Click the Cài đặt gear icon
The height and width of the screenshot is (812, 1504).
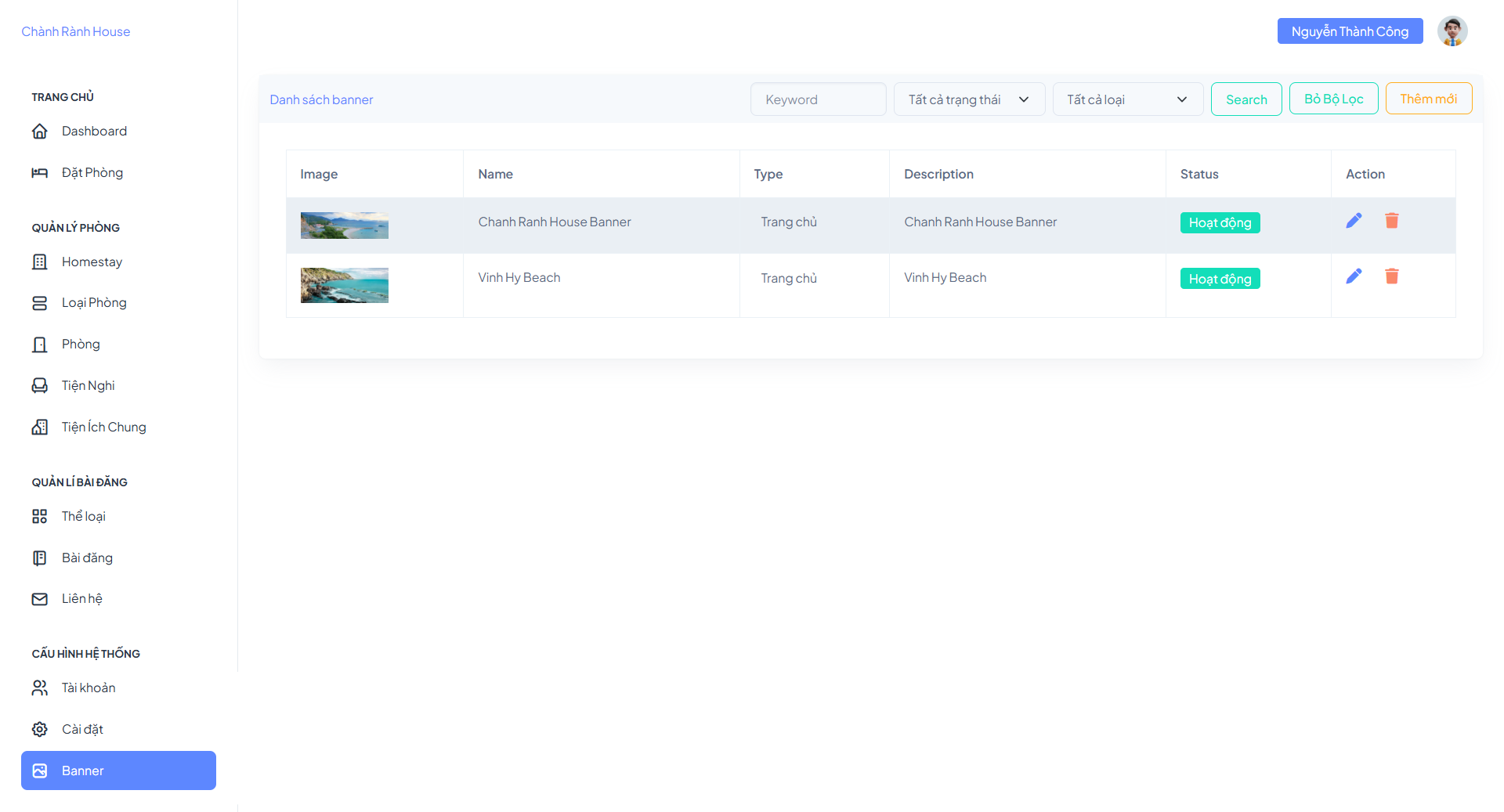40,729
